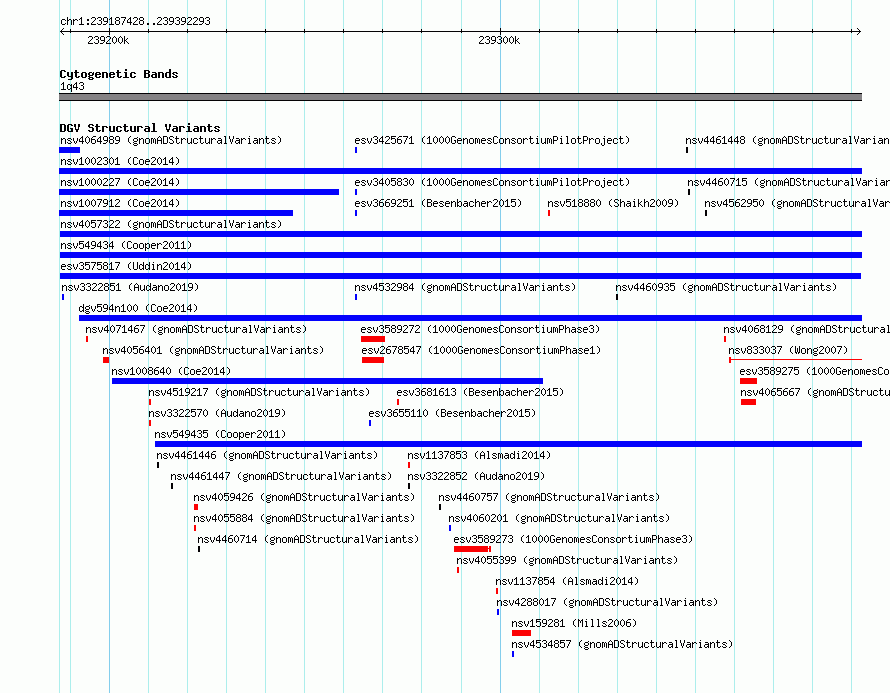Click the blue bar under nsv1002301
Screen dimensions: 890x693
click(x=460, y=171)
